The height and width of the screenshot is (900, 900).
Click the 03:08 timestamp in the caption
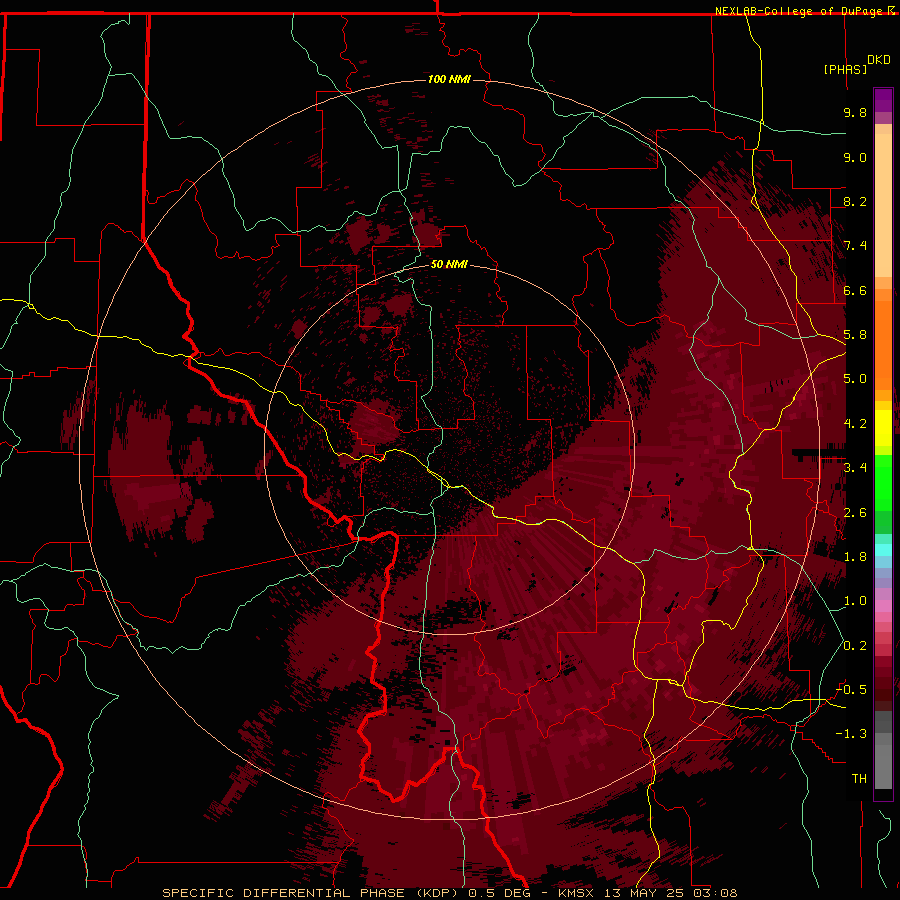pyautogui.click(x=715, y=893)
